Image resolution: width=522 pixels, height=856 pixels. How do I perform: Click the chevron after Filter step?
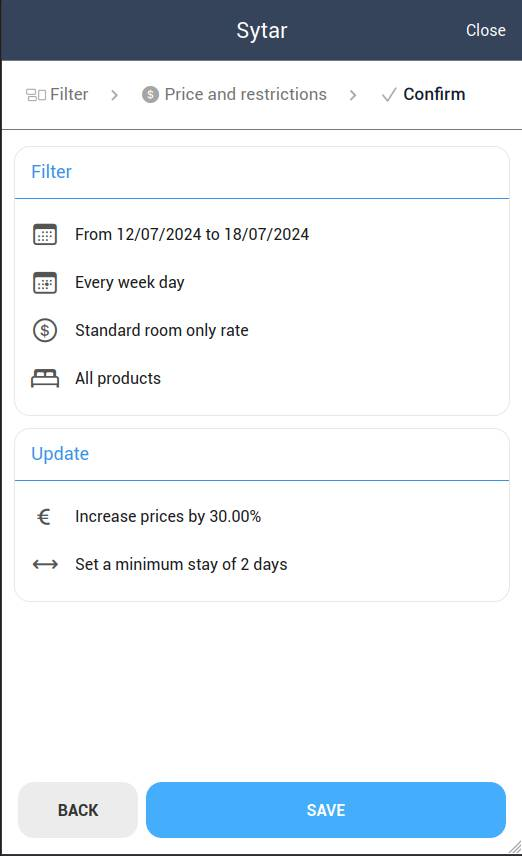tap(114, 95)
